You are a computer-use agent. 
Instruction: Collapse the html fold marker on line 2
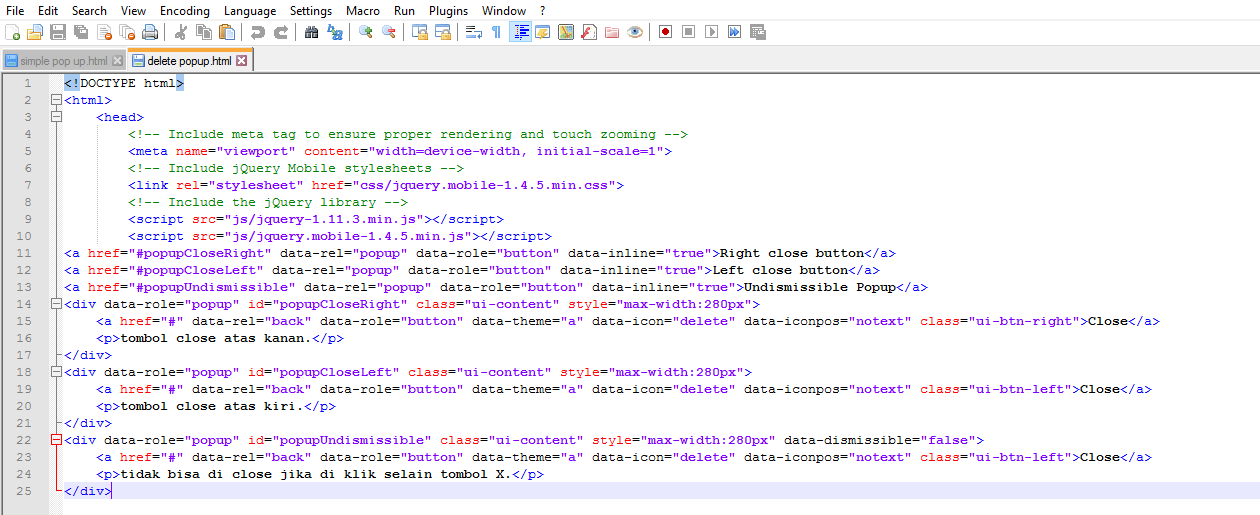pyautogui.click(x=56, y=100)
